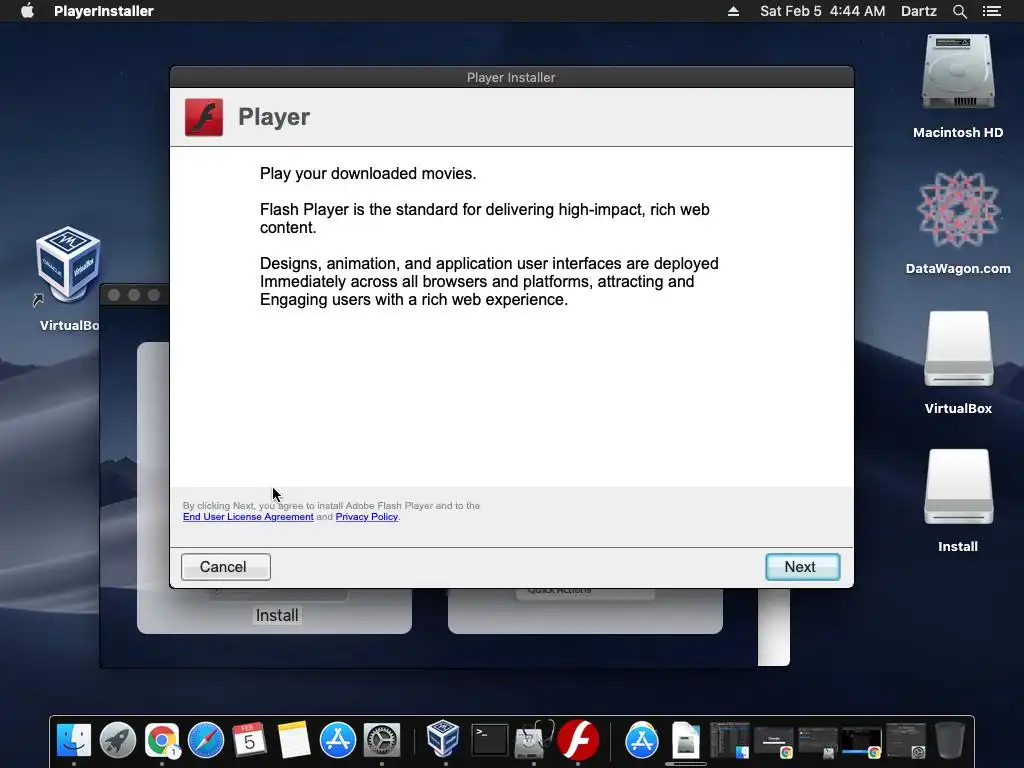Click the Install label in the background window
Viewport: 1024px width, 768px height.
(x=277, y=615)
